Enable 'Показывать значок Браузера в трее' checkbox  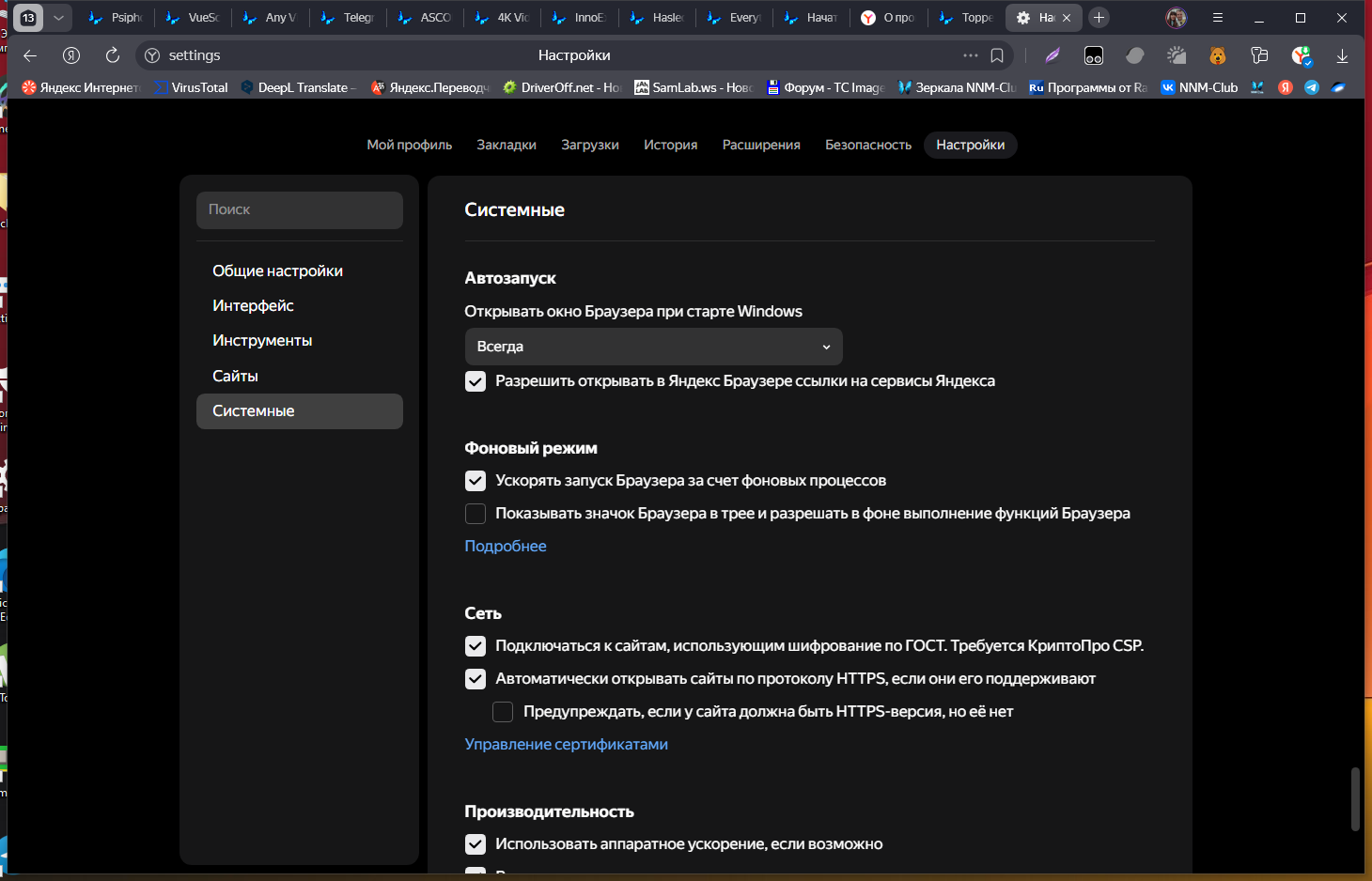click(x=476, y=514)
